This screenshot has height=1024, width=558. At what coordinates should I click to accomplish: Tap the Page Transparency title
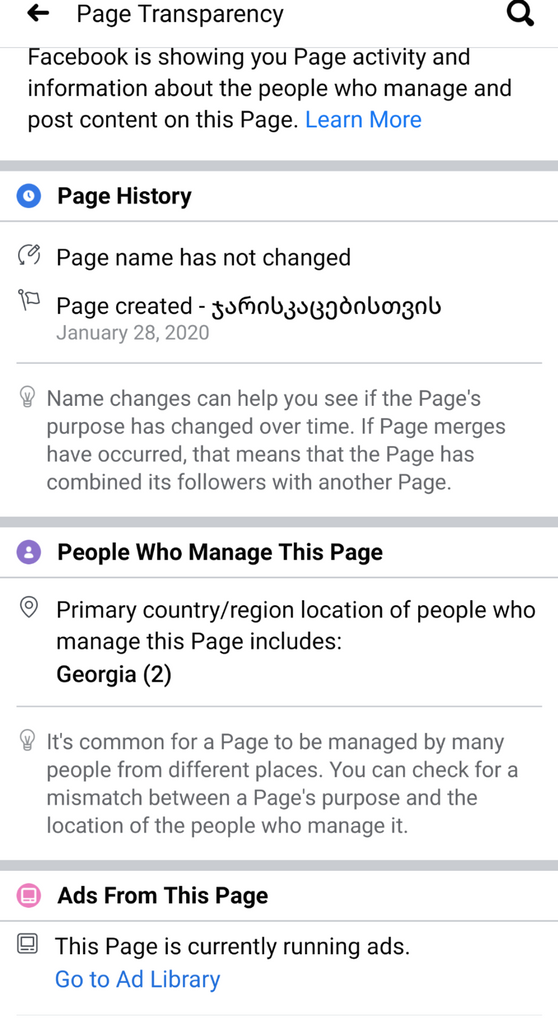[x=180, y=14]
